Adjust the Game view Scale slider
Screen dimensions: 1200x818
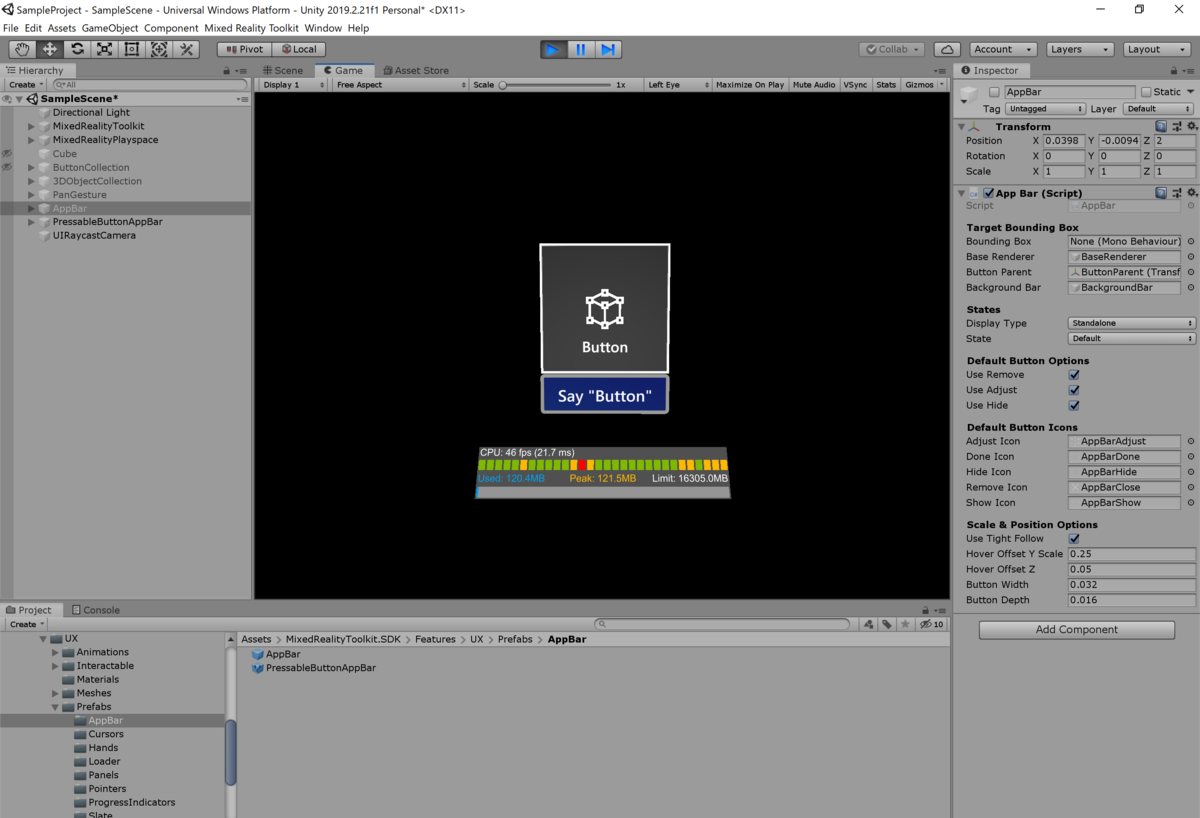point(555,85)
